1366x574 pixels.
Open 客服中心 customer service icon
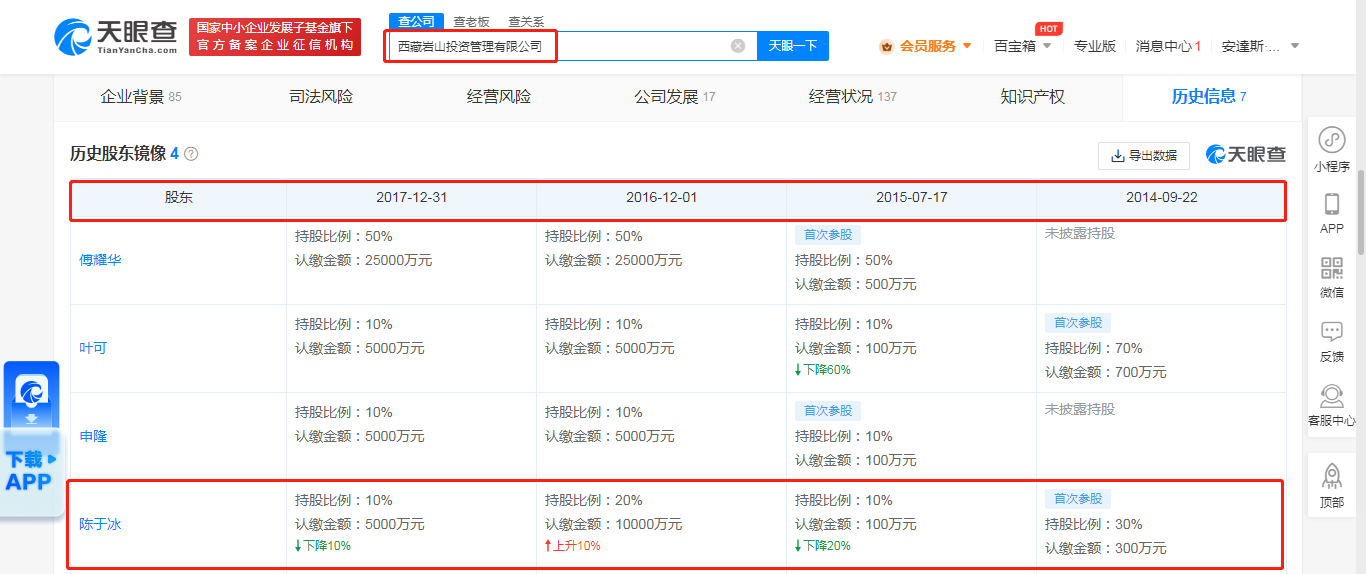click(x=1331, y=397)
